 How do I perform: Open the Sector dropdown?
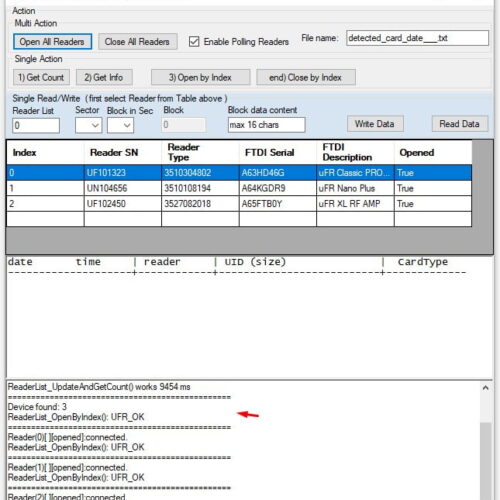(x=88, y=125)
